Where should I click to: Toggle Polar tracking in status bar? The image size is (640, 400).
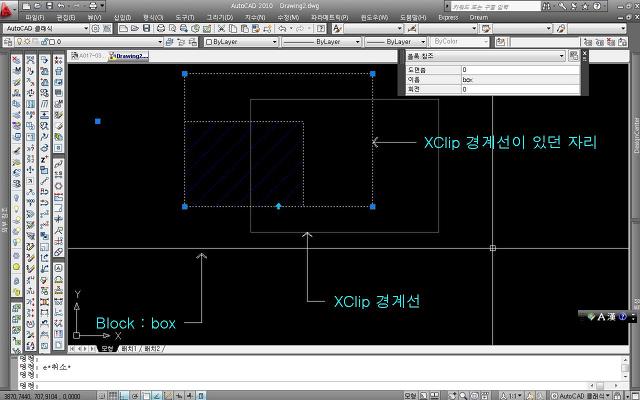click(x=135, y=396)
